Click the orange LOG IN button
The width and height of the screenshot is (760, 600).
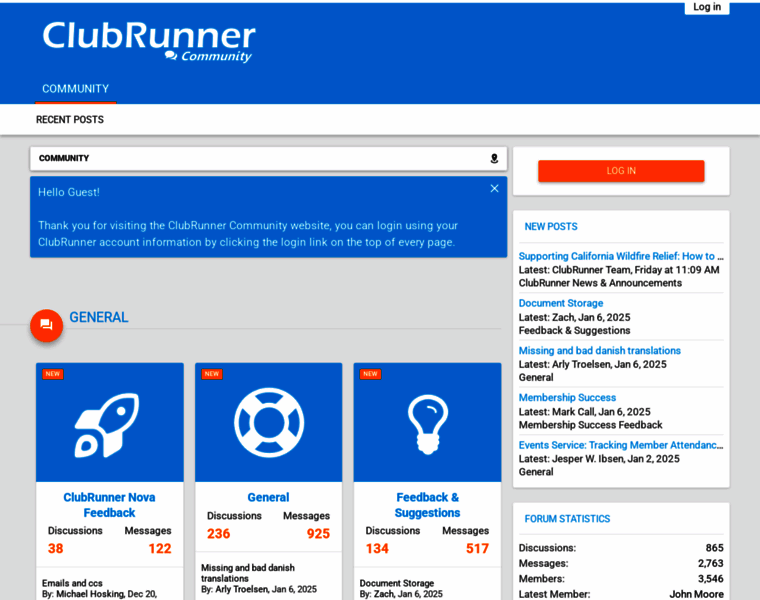coord(621,171)
